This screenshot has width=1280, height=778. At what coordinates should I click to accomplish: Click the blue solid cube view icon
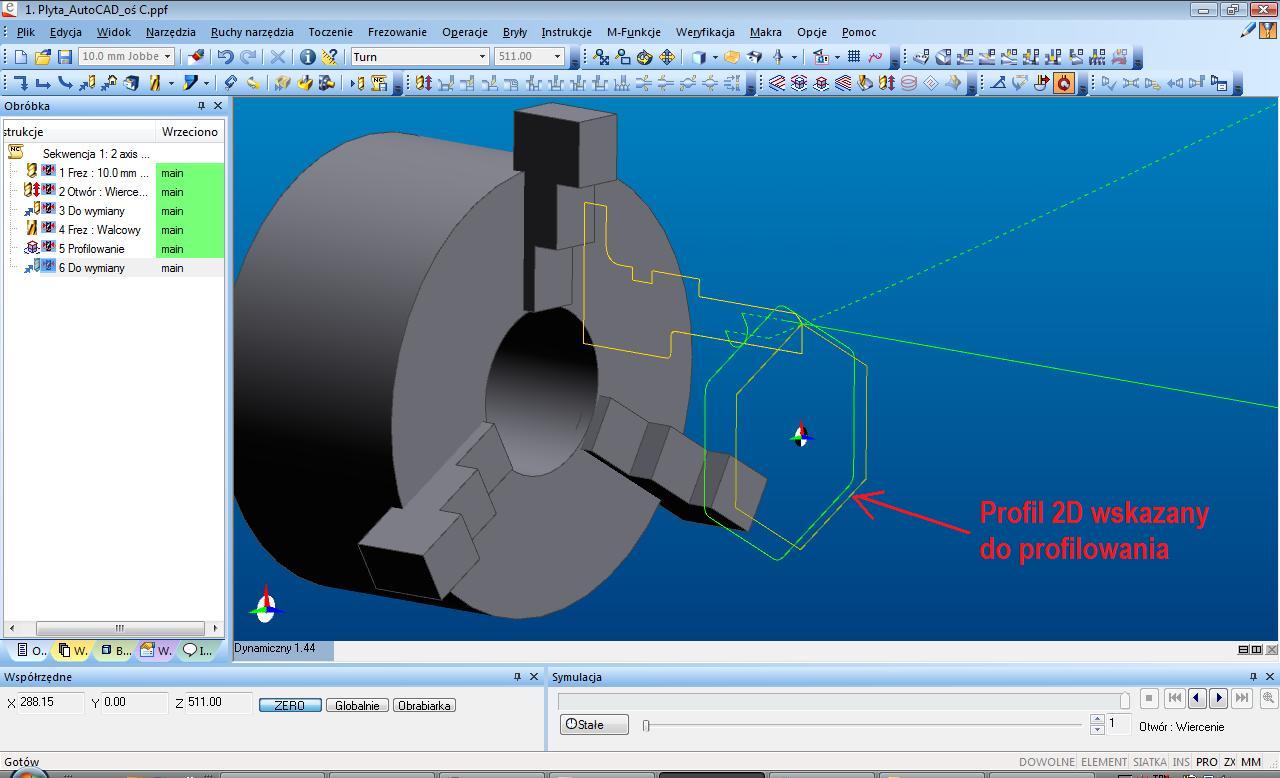[699, 56]
